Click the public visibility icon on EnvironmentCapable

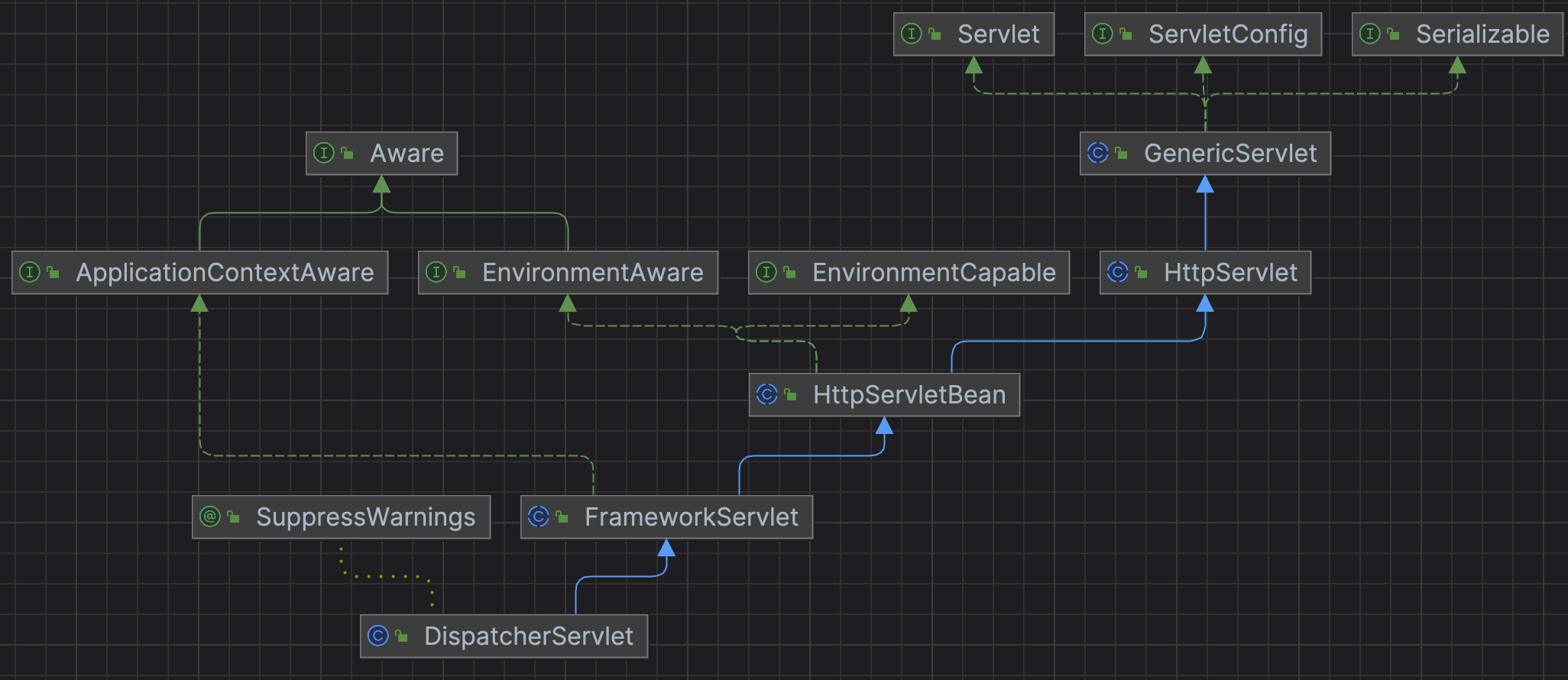790,272
